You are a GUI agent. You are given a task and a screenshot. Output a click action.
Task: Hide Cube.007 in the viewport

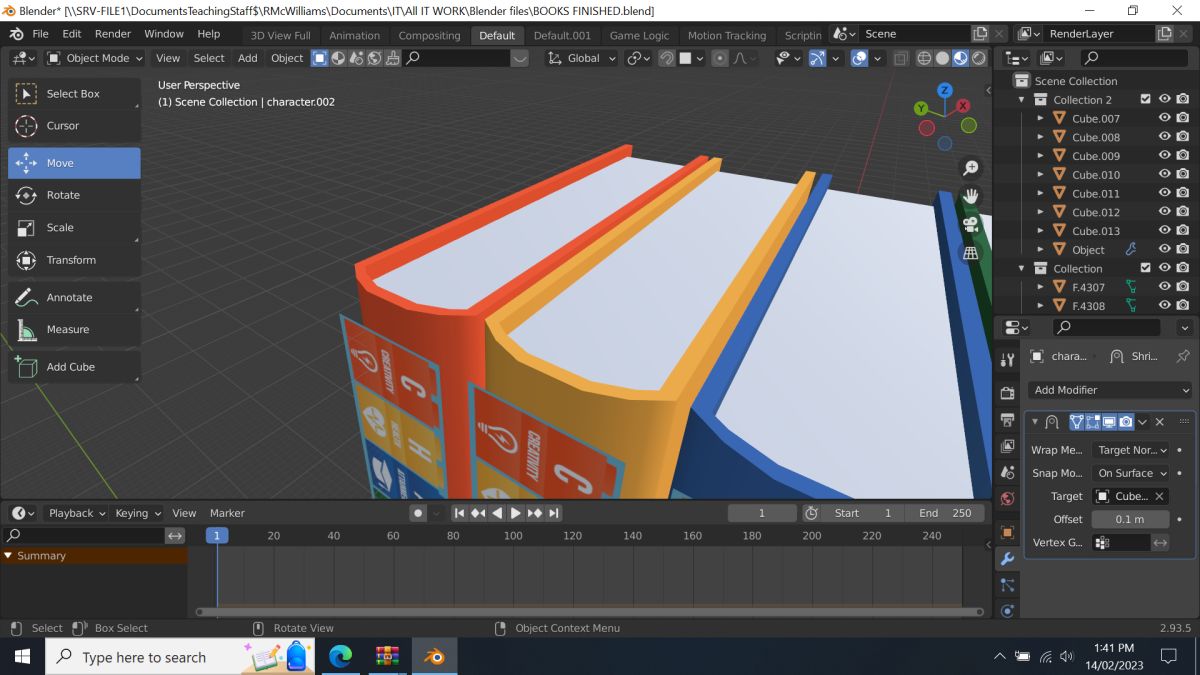pyautogui.click(x=1164, y=118)
